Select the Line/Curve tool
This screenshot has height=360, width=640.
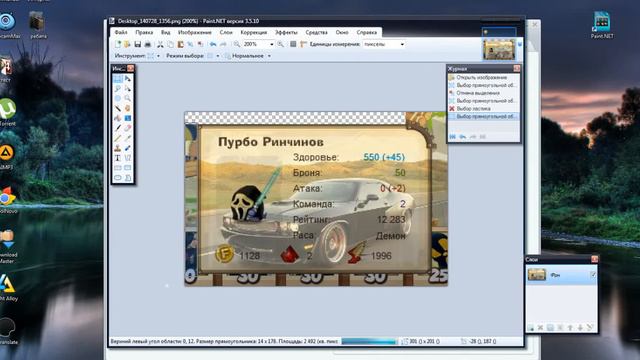(x=128, y=158)
